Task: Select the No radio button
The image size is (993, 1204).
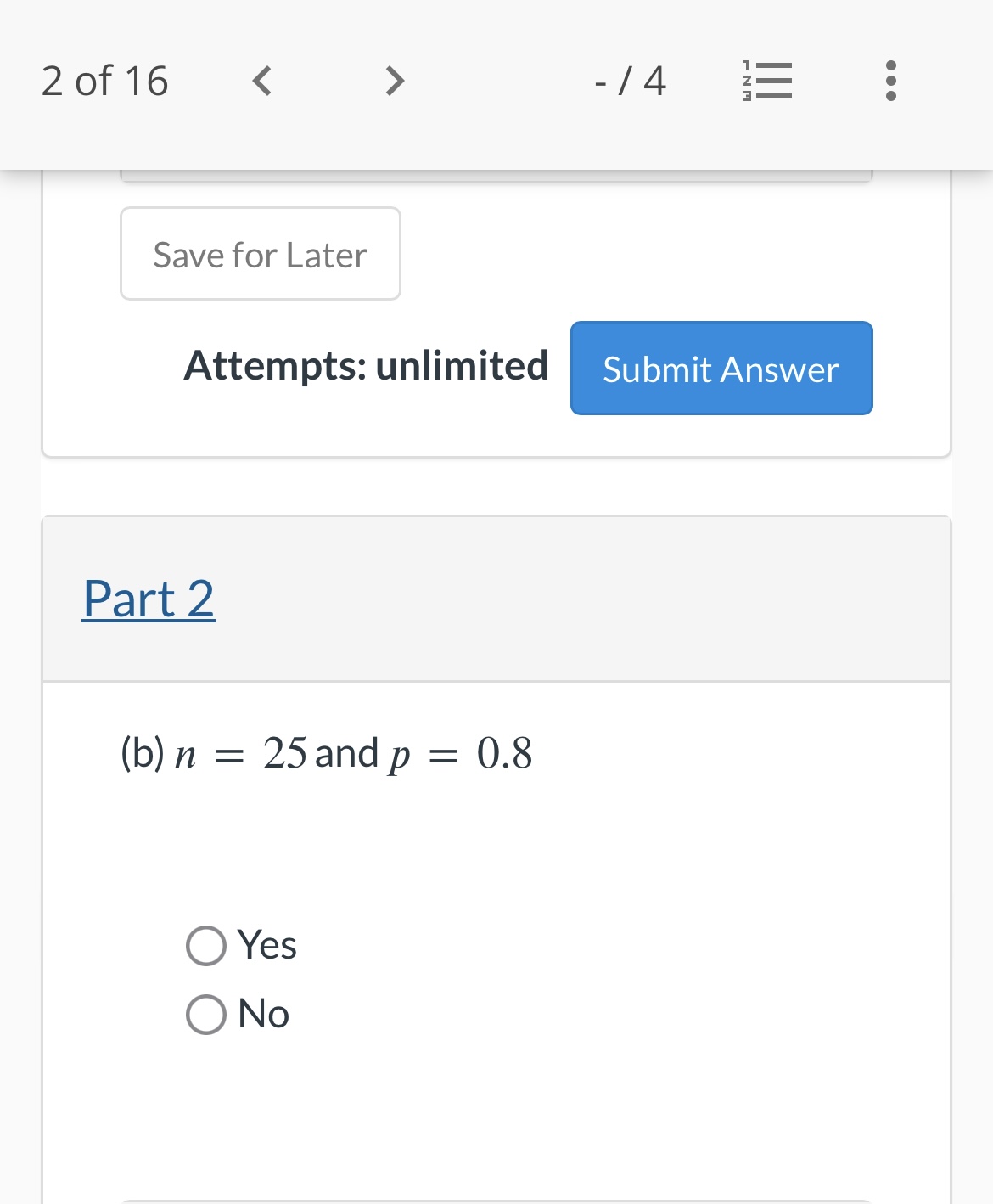Action: (205, 1013)
